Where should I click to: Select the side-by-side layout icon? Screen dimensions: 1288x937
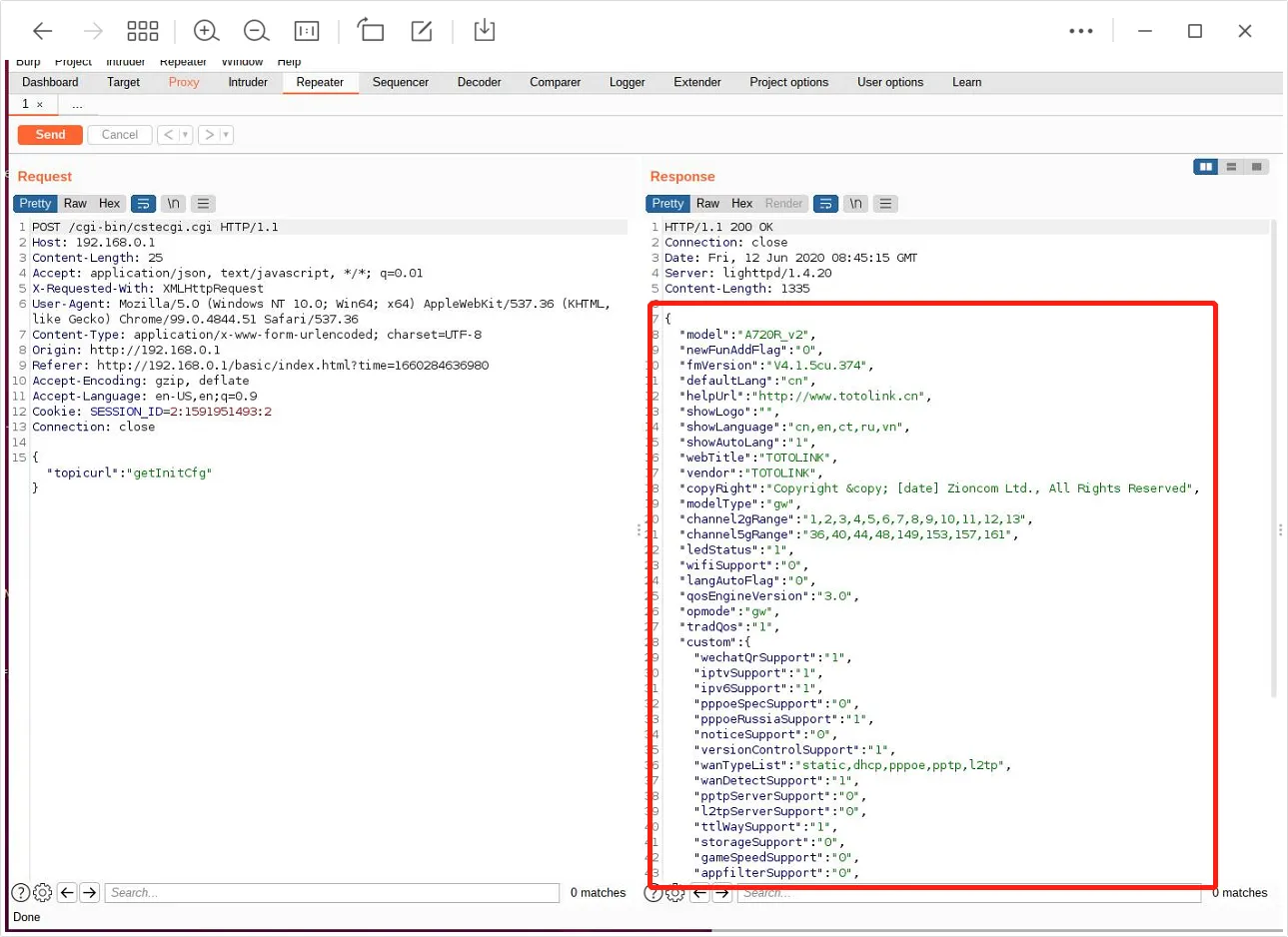pos(1206,167)
